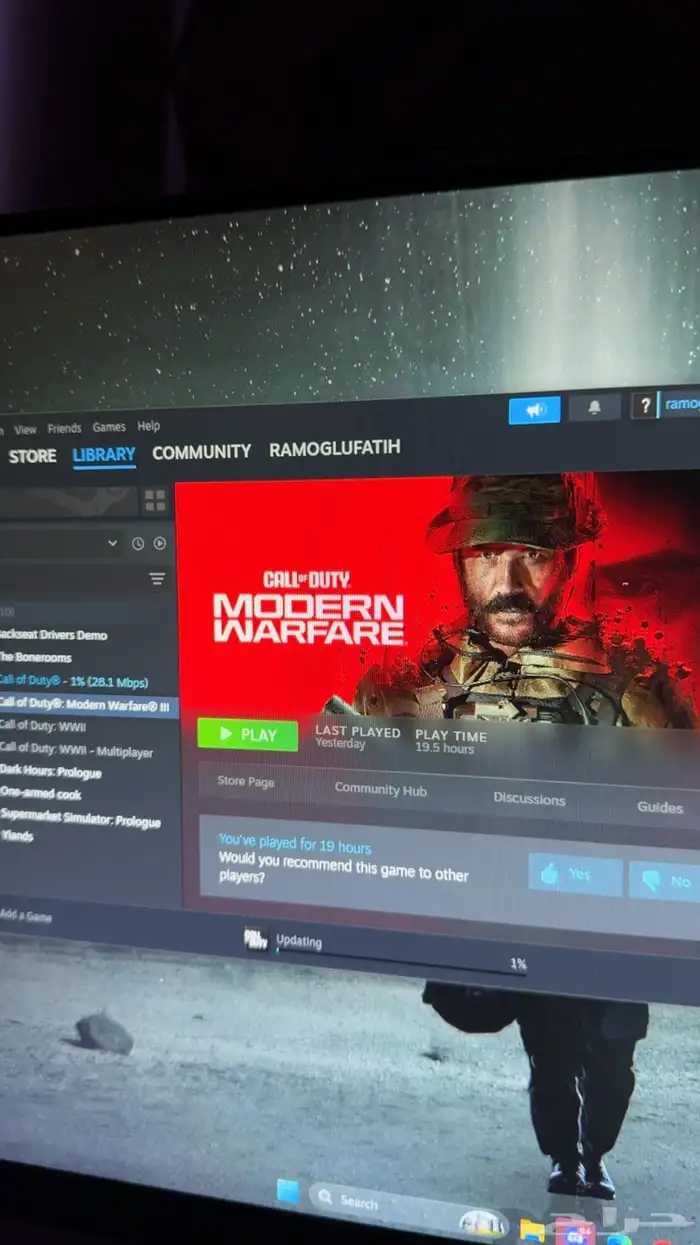Switch to the STORE tab
The image size is (700, 1245).
(32, 456)
